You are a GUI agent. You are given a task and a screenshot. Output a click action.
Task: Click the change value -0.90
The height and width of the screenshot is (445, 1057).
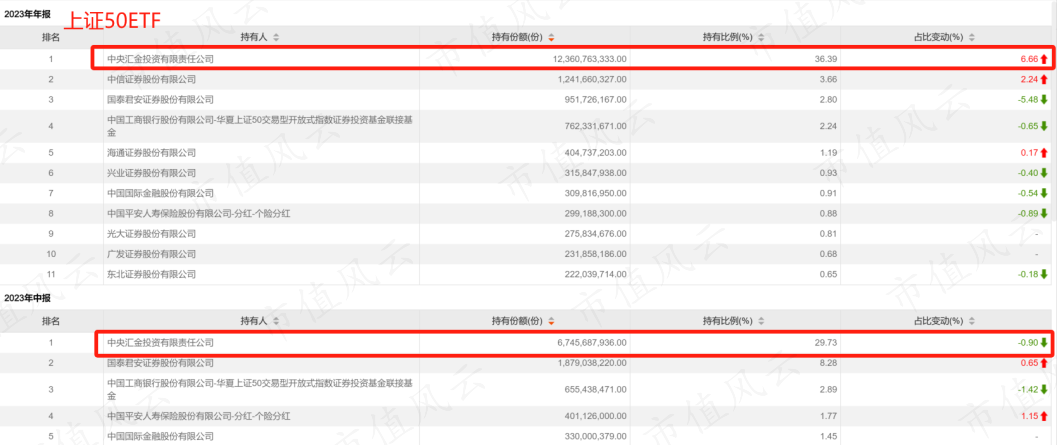tap(1027, 343)
